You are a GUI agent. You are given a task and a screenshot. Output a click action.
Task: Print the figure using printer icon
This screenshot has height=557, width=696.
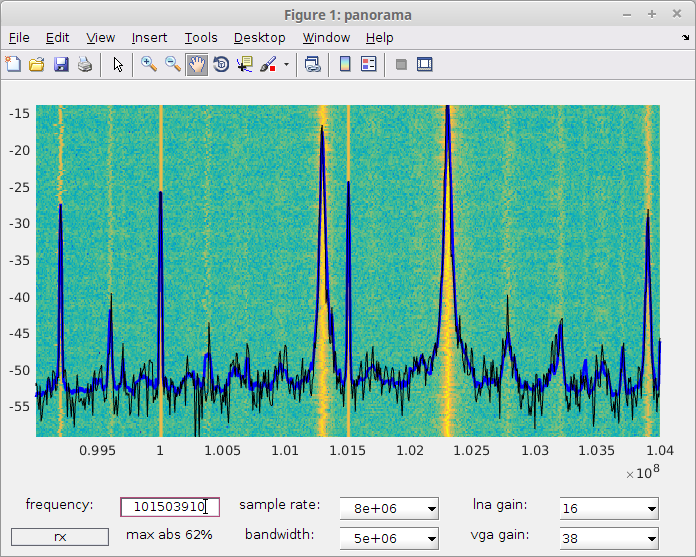click(x=85, y=64)
